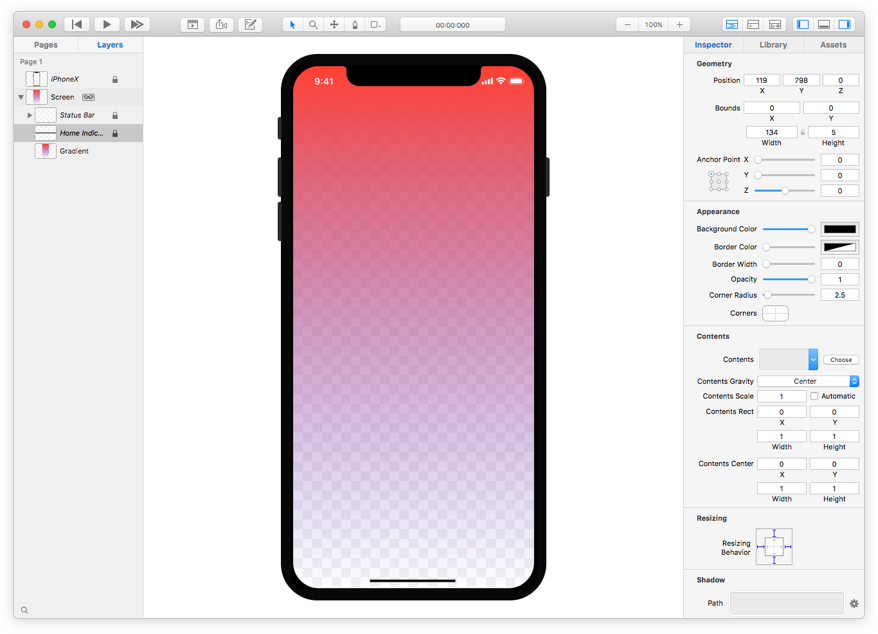The image size is (878, 634).
Task: Toggle lock on Home Indicator layer
Action: coord(115,133)
